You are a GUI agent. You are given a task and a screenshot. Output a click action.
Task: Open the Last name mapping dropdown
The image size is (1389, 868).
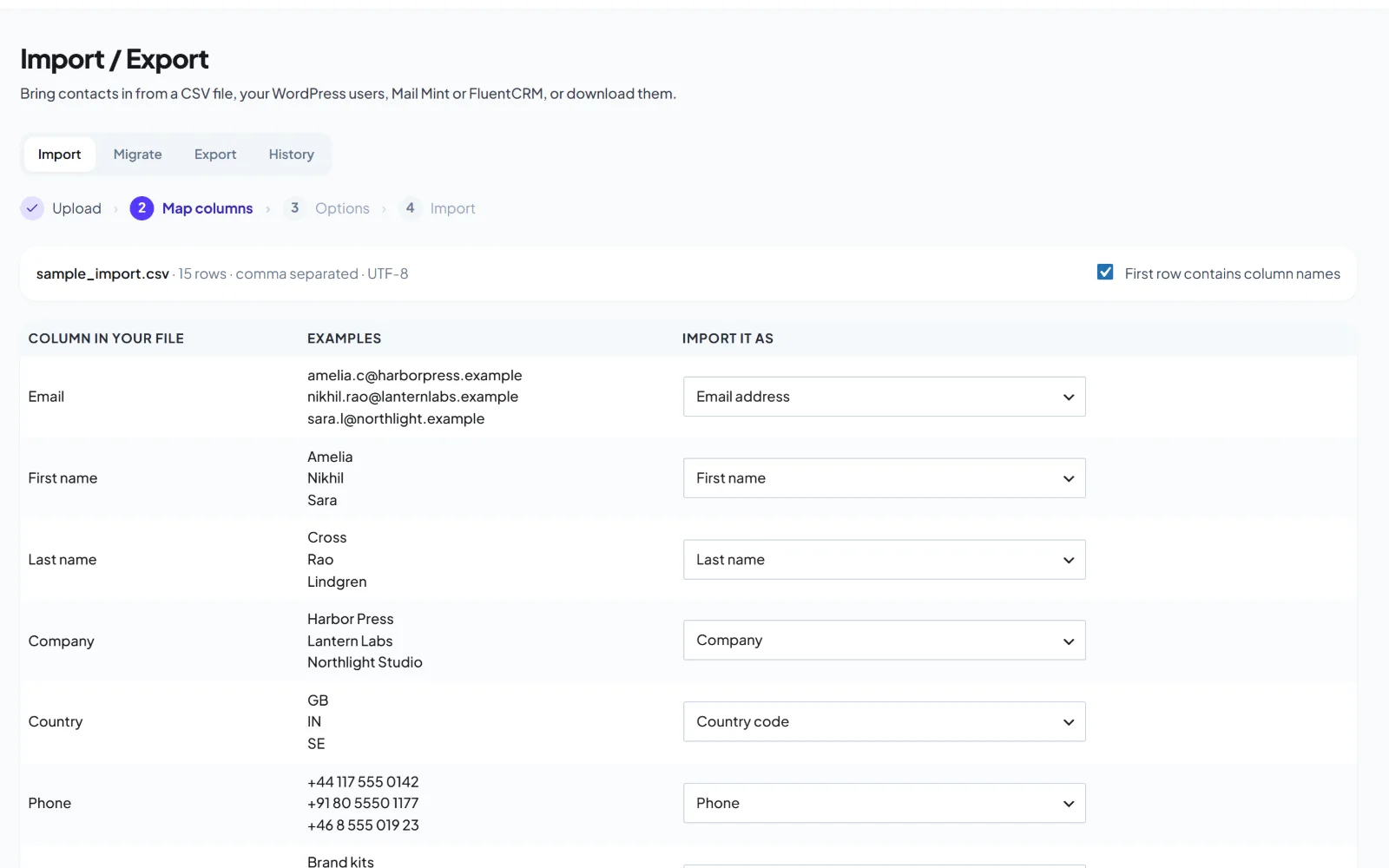point(884,560)
